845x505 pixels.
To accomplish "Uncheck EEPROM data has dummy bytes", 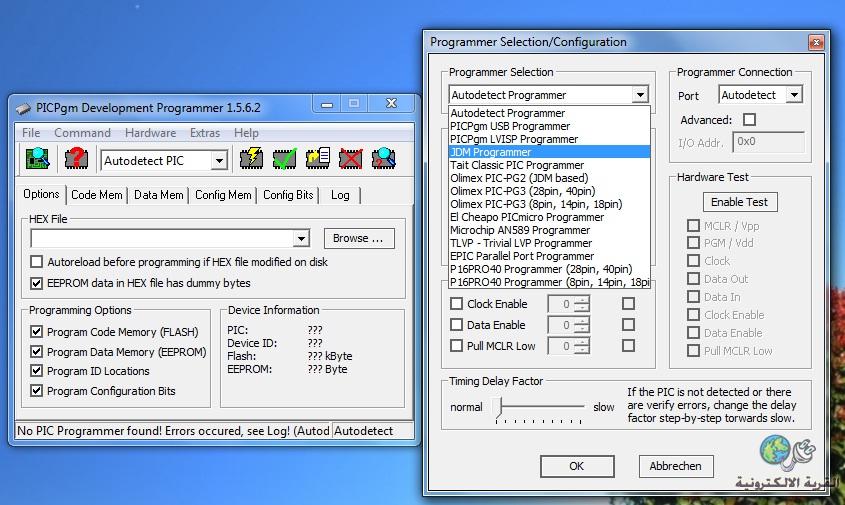I will click(x=36, y=283).
